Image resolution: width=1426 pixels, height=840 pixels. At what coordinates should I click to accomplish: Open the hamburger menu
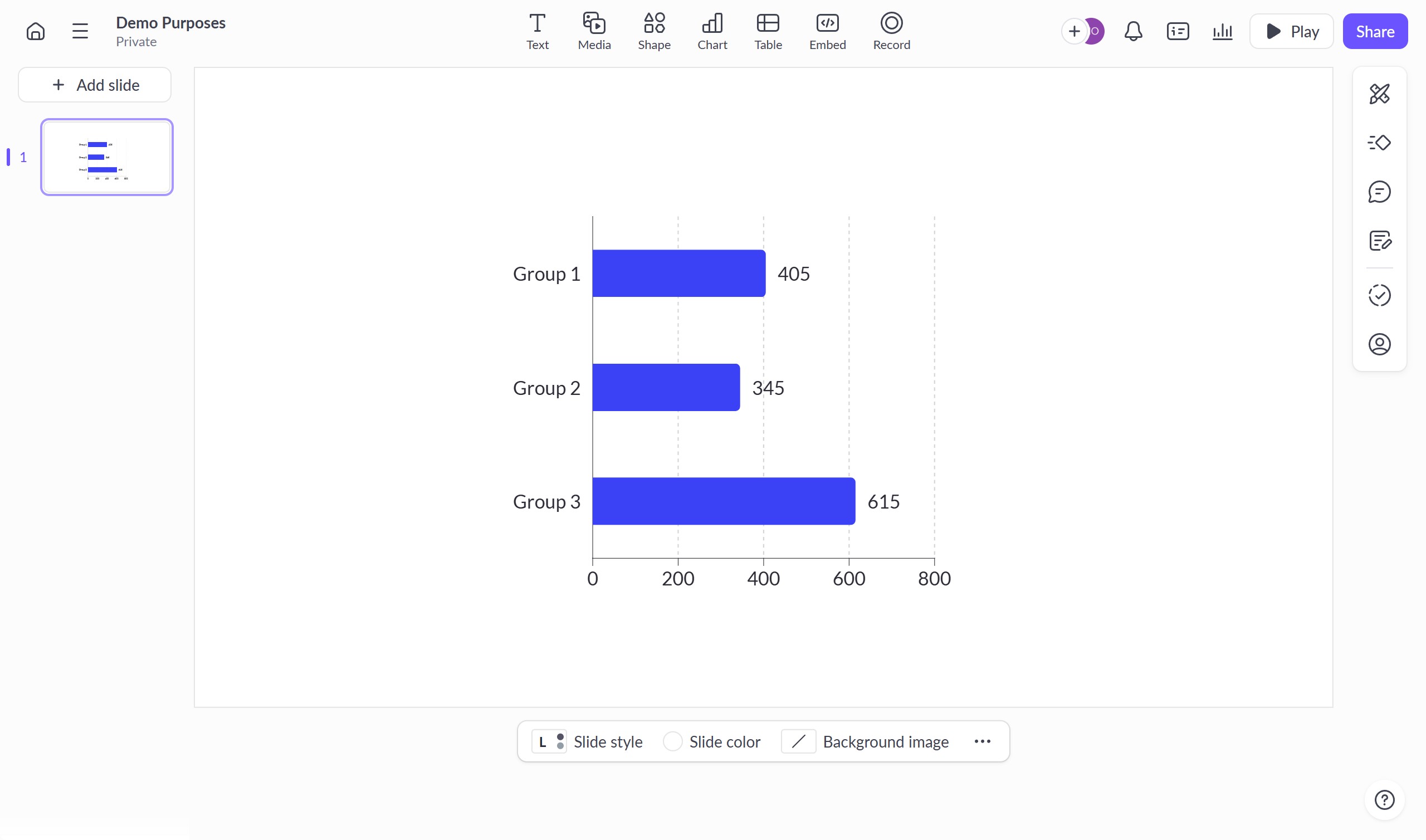tap(80, 31)
